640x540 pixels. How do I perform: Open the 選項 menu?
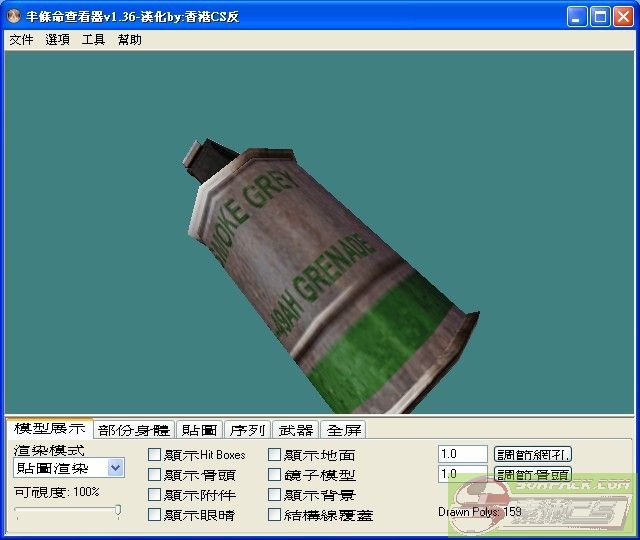click(x=57, y=40)
